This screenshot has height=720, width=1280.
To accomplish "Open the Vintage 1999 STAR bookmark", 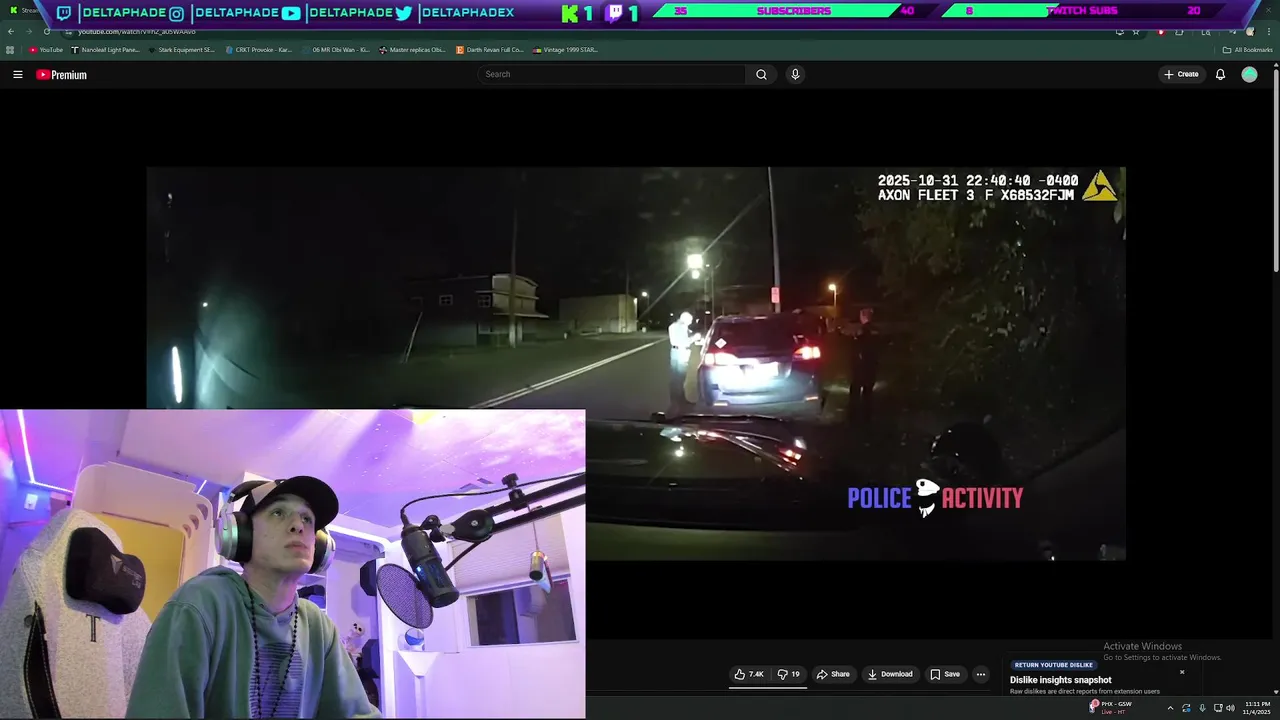I will 565,50.
